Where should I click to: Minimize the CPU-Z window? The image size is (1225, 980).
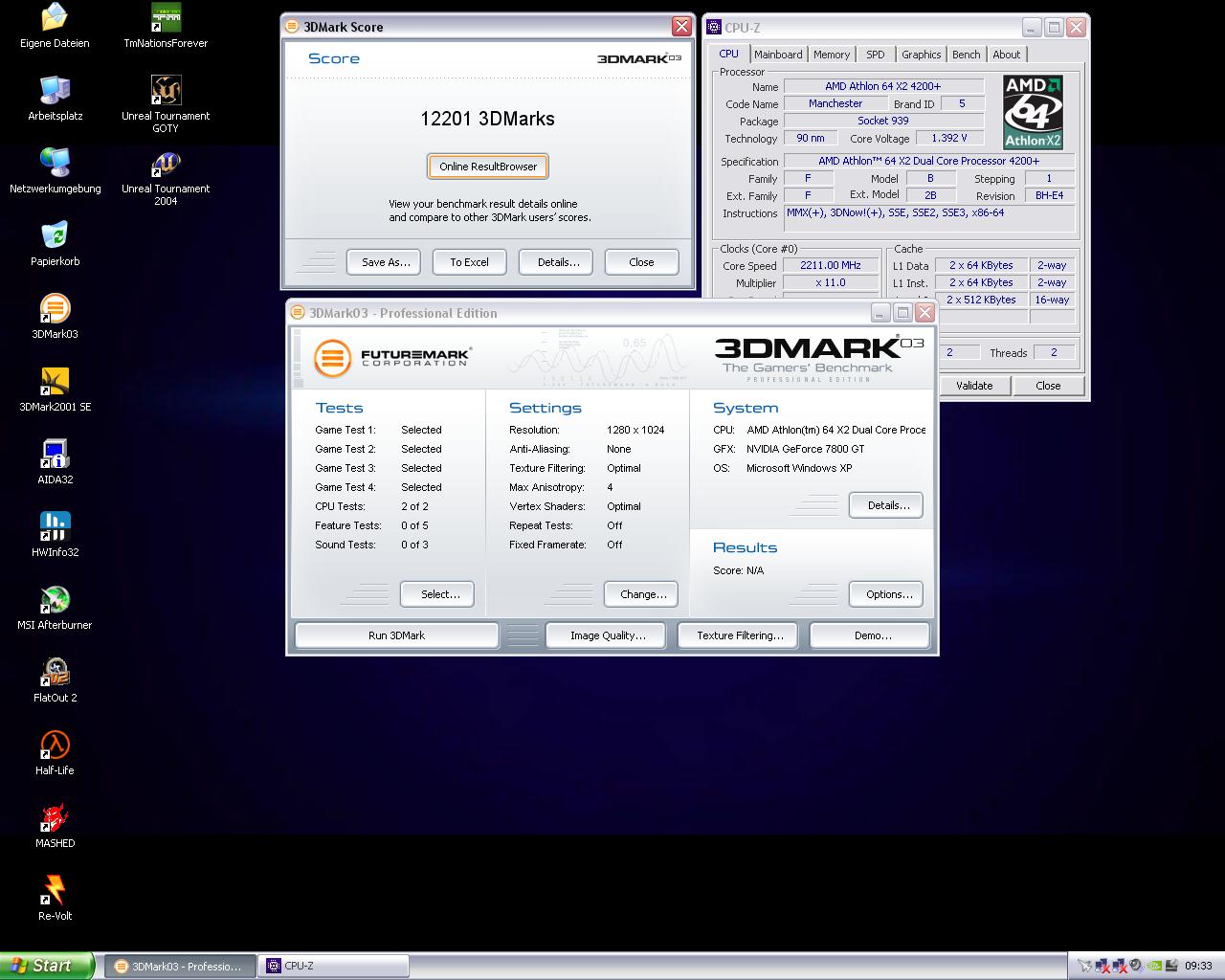[x=1032, y=28]
